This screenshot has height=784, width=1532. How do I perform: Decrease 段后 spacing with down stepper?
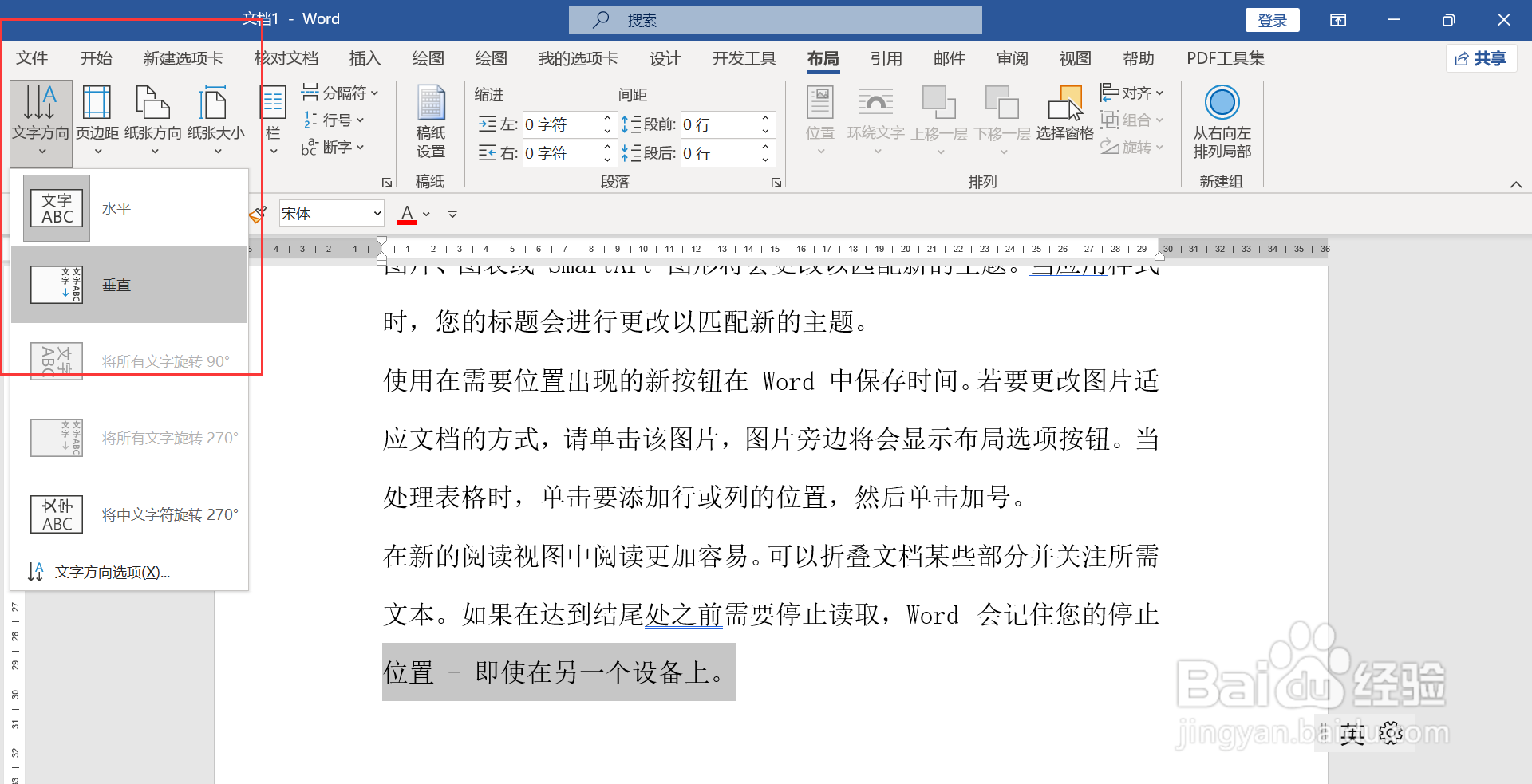click(x=765, y=160)
